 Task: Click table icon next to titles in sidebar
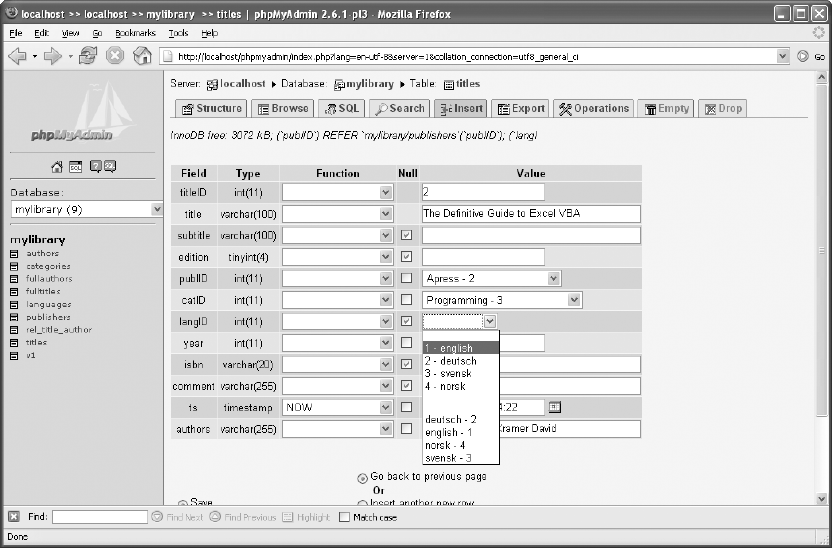[14, 343]
